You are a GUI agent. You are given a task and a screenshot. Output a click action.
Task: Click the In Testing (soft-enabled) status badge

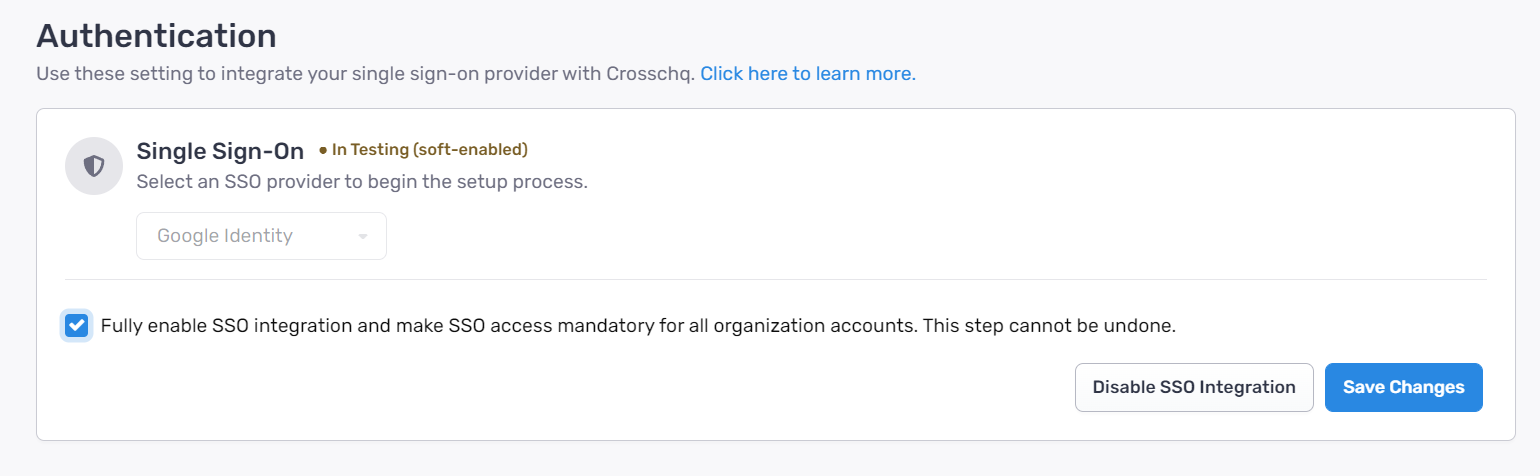423,150
